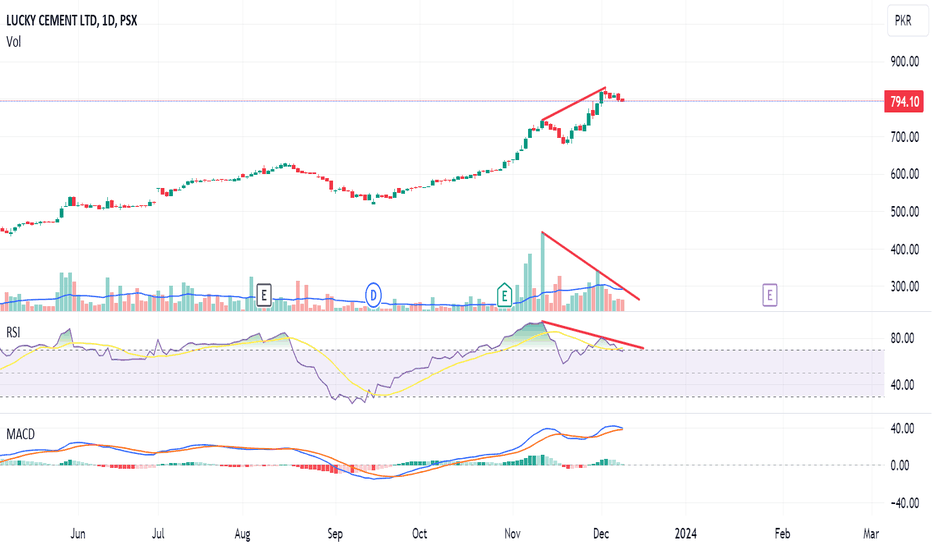Screen dimensions: 932x550
Task: Click the Feb label on time axis
Action: click(782, 533)
